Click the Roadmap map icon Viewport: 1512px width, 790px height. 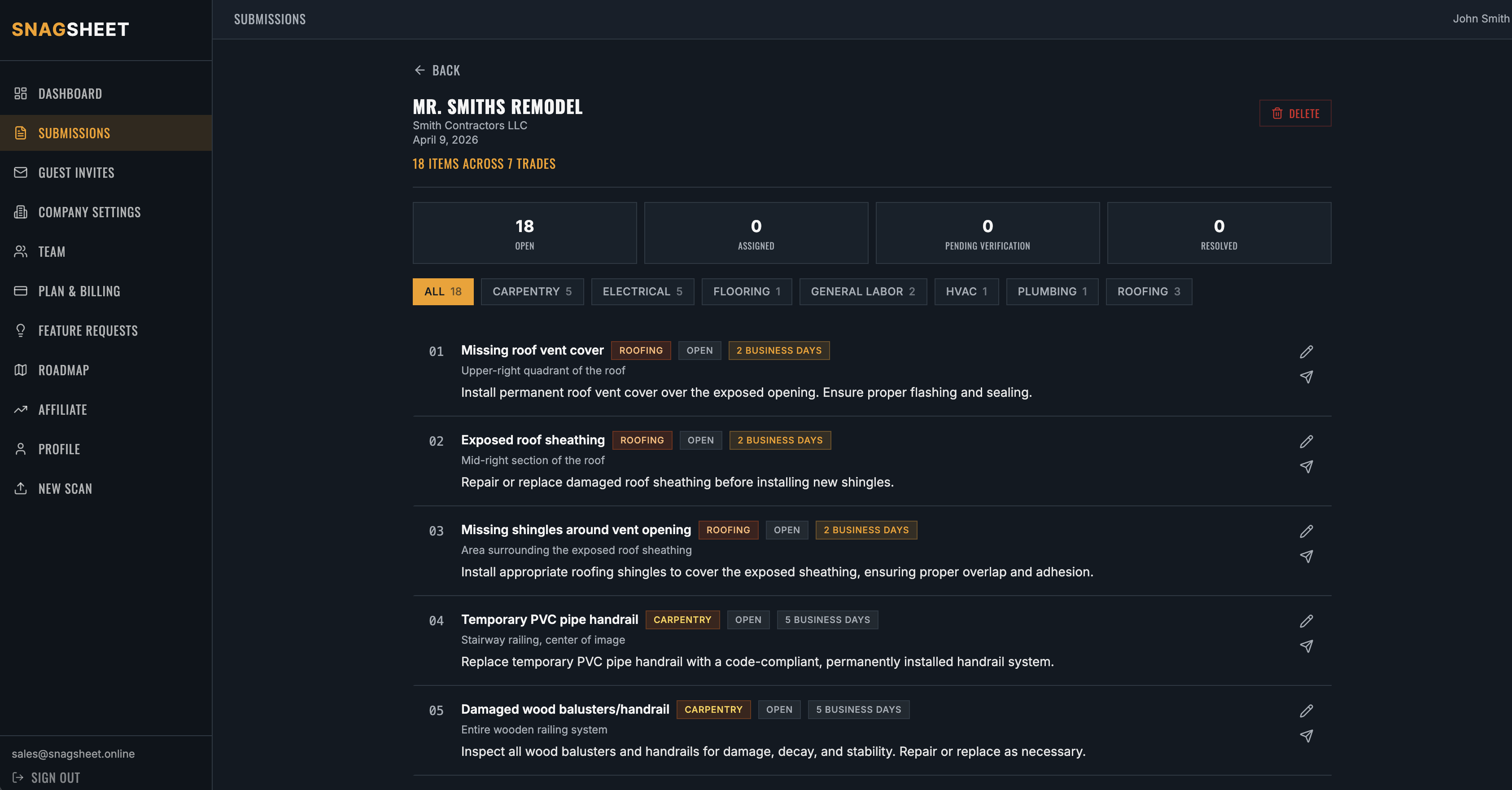(21, 369)
